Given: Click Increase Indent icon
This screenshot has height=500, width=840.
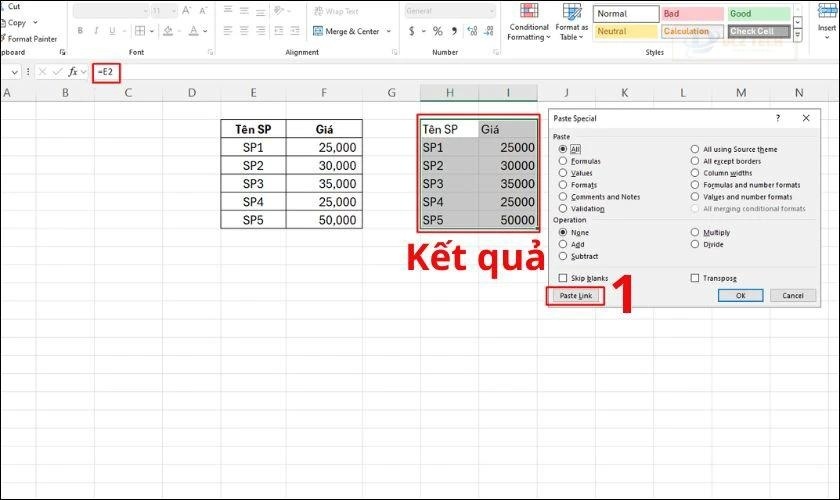Looking at the screenshot, I should coord(295,31).
